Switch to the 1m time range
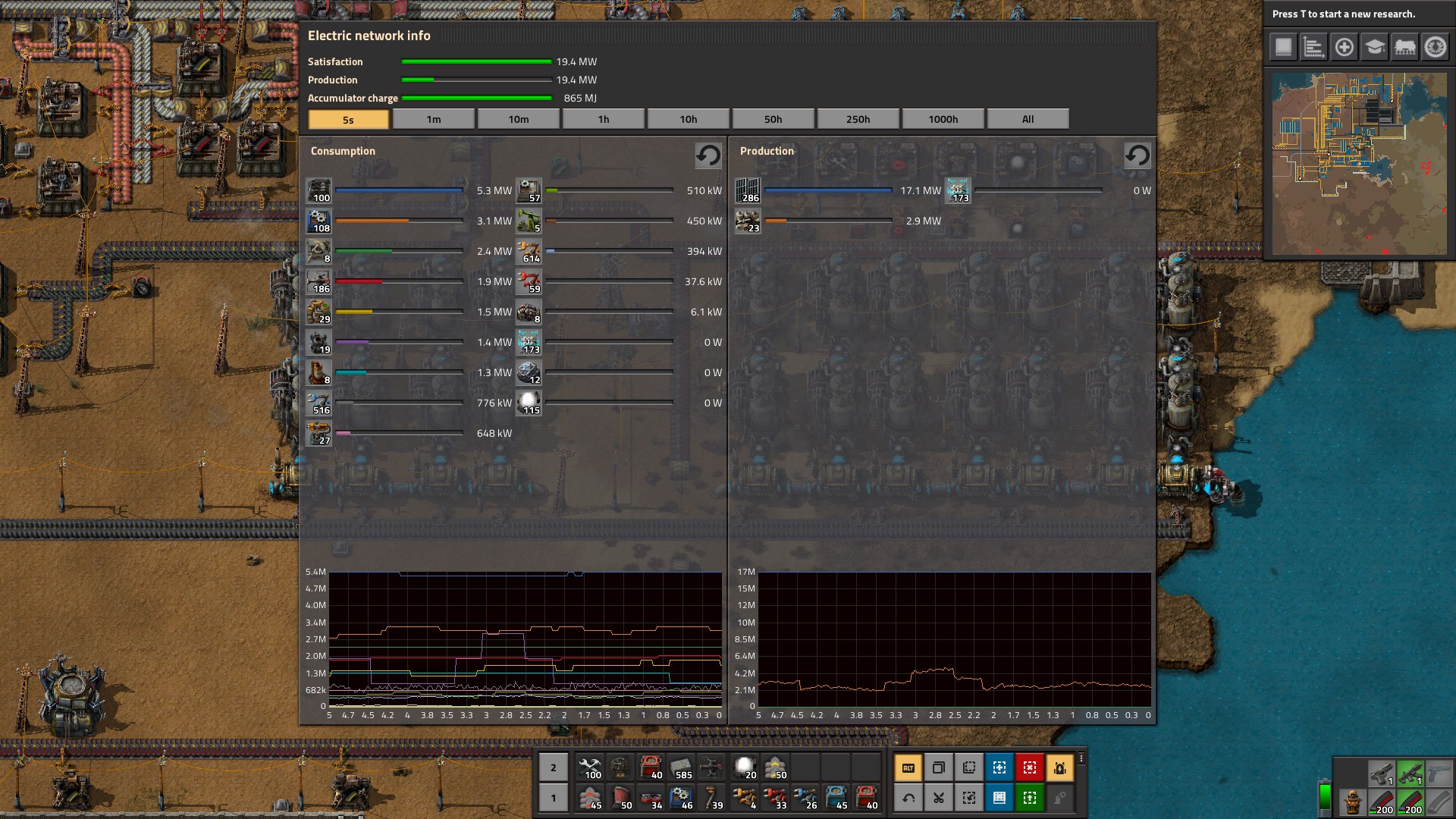The height and width of the screenshot is (819, 1456). [434, 119]
